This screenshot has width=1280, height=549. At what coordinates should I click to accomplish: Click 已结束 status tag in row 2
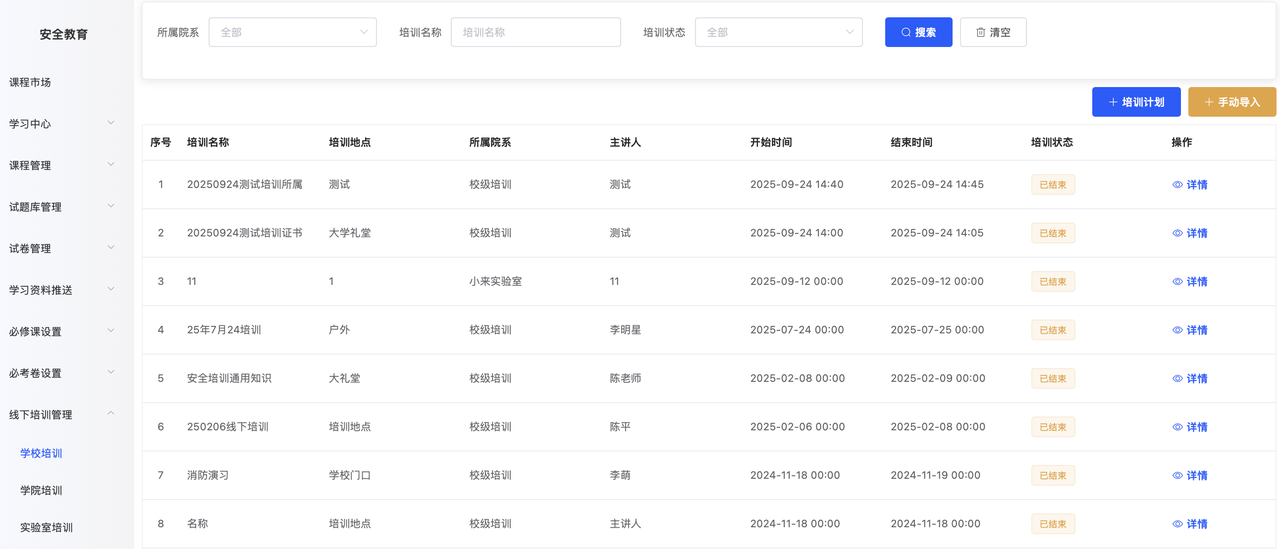coord(1053,233)
